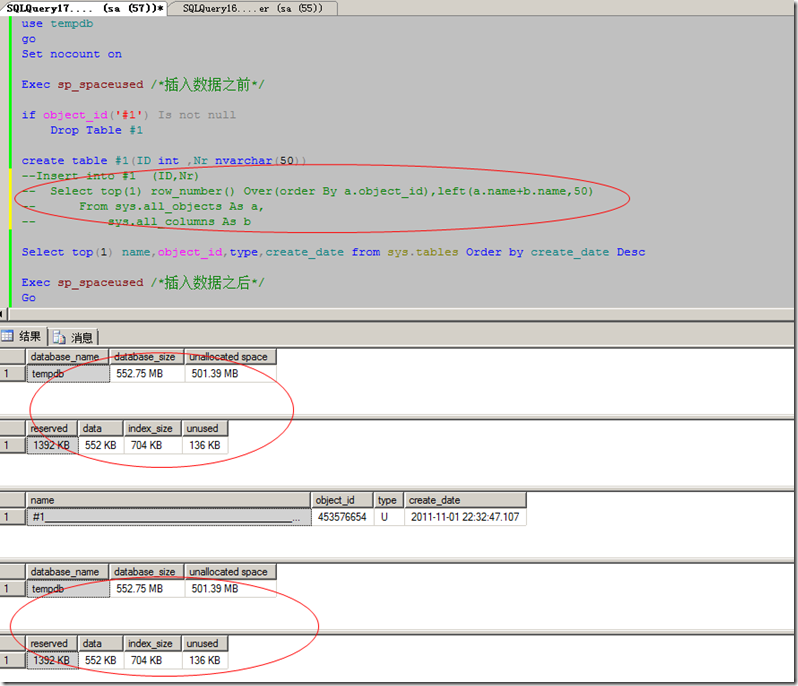Select the tempdb cell in the first grid
The width and height of the screenshot is (798, 686).
(x=66, y=373)
